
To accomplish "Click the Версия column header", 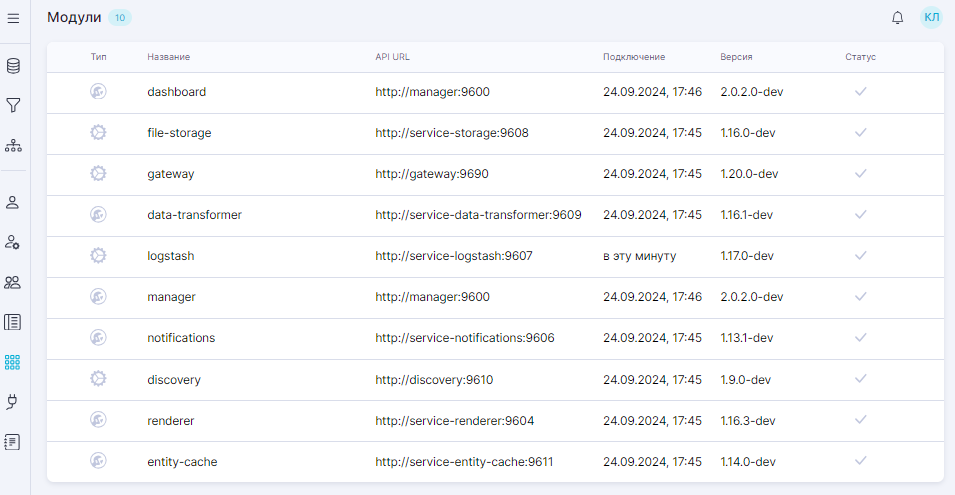I will coord(736,57).
